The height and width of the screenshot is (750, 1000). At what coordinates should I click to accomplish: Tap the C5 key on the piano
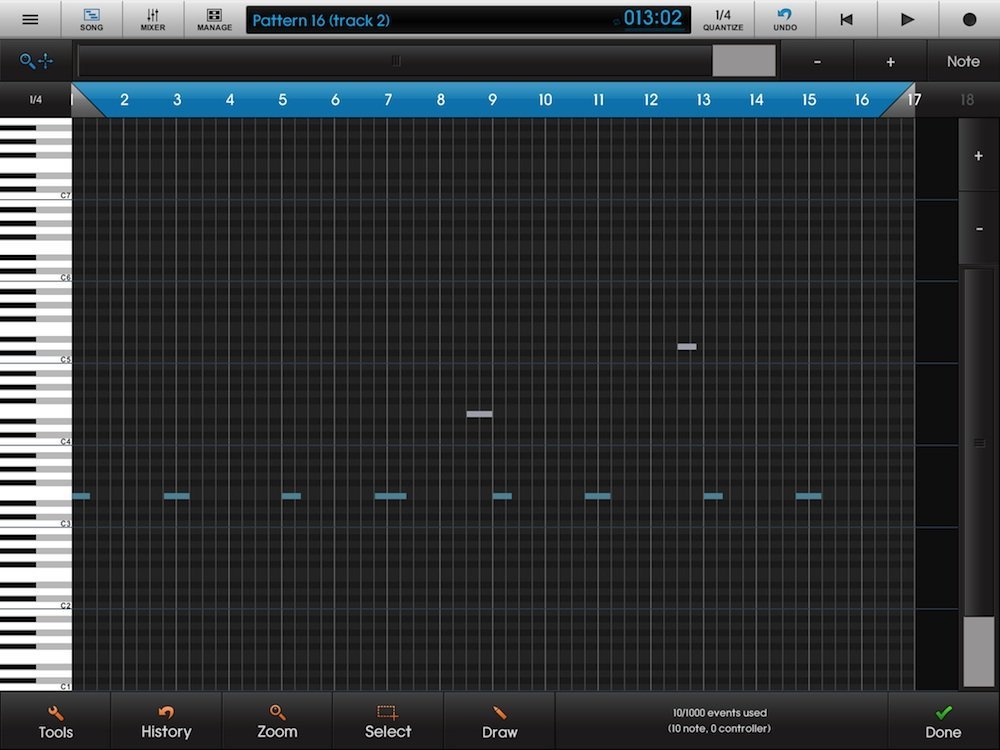point(36,359)
